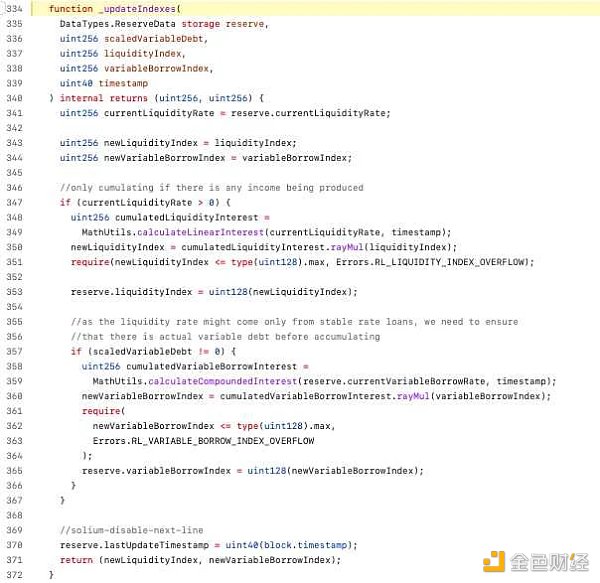Click the function name _updateIndexes
The height and width of the screenshot is (583, 600).
point(137,8)
